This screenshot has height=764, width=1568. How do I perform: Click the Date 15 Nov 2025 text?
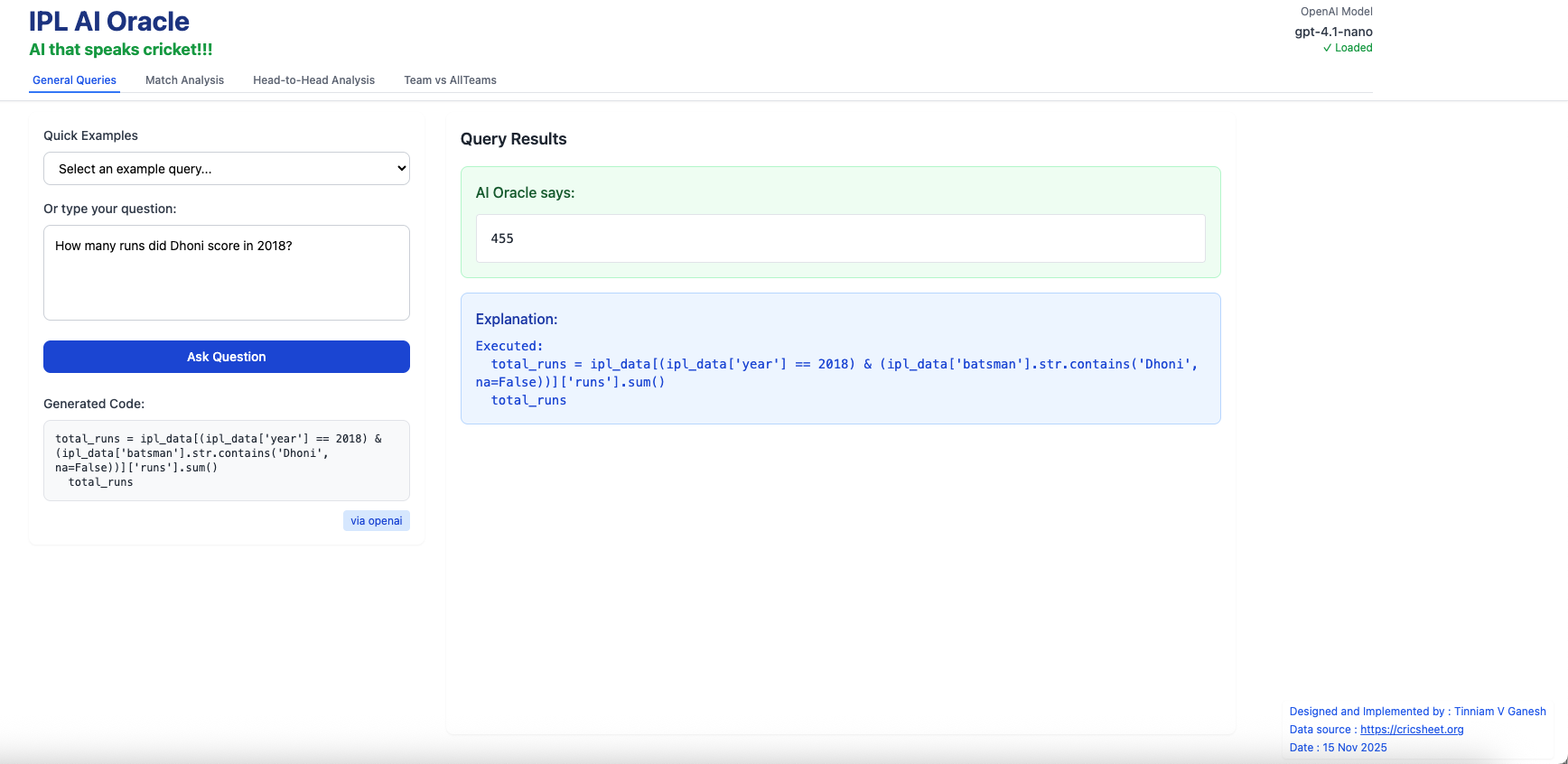click(x=1338, y=748)
